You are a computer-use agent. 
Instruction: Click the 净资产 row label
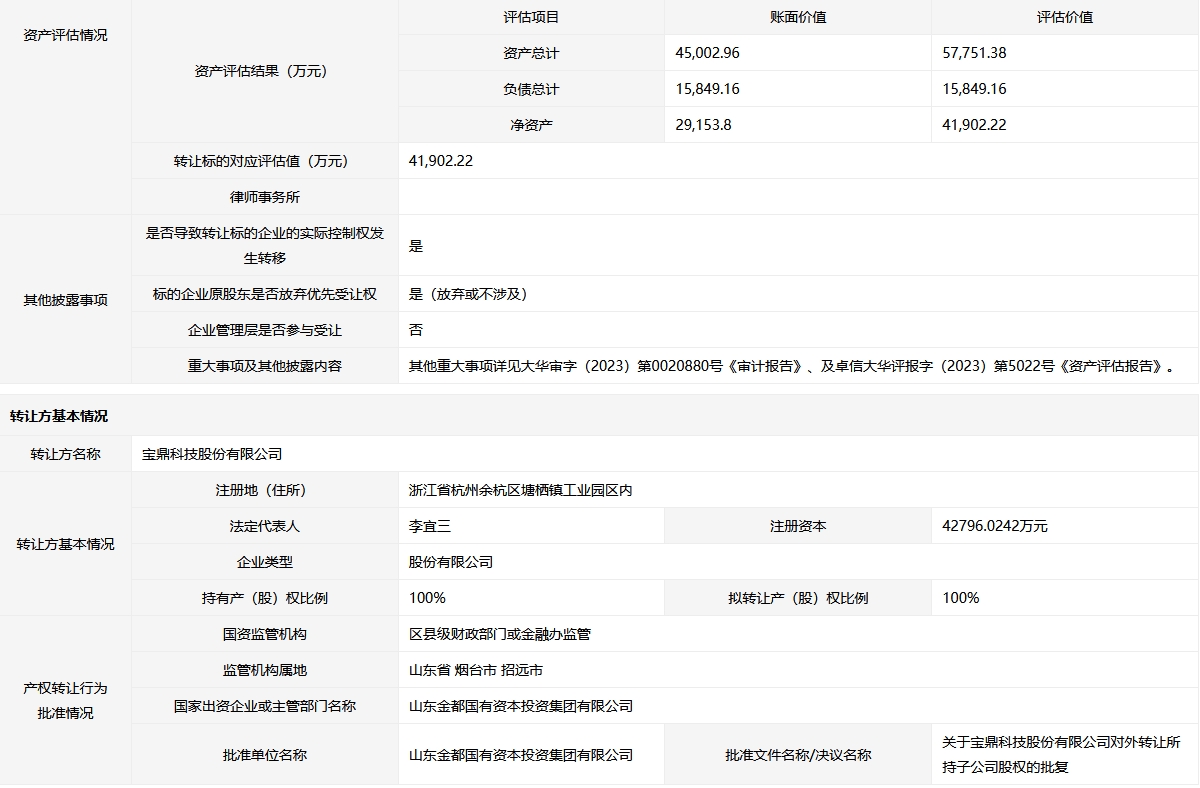(531, 125)
